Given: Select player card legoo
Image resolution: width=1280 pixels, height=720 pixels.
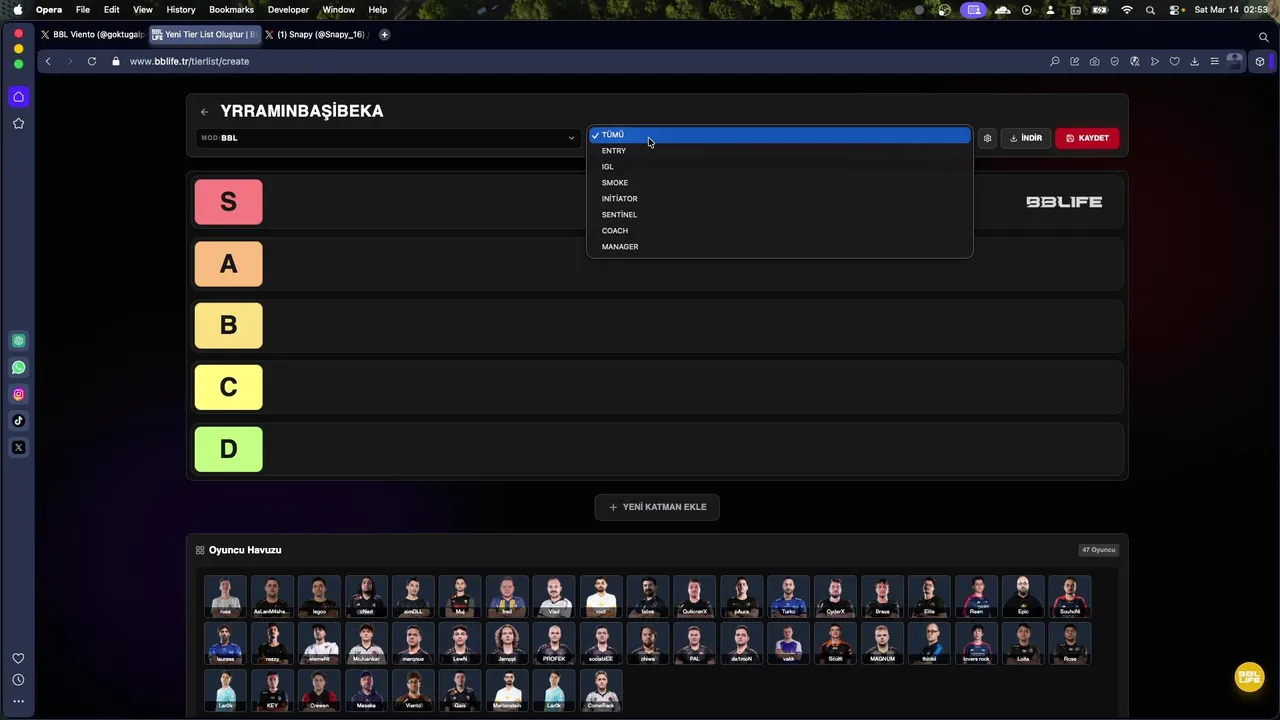Looking at the screenshot, I should click(319, 596).
